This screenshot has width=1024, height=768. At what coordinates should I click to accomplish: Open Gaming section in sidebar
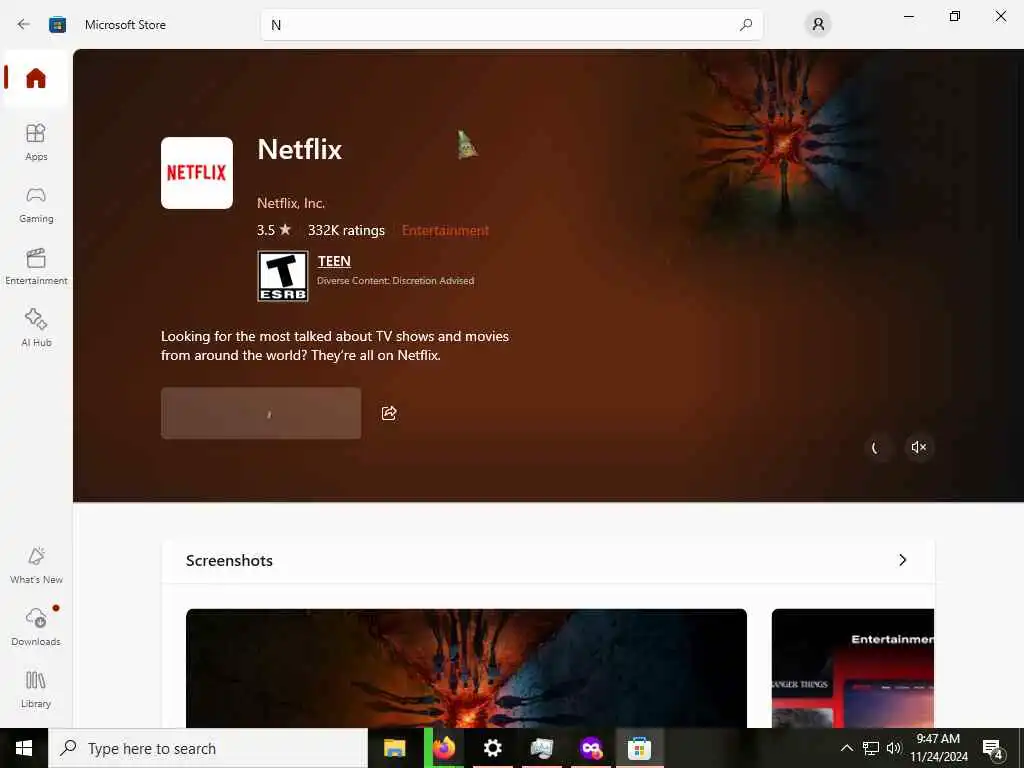point(36,204)
